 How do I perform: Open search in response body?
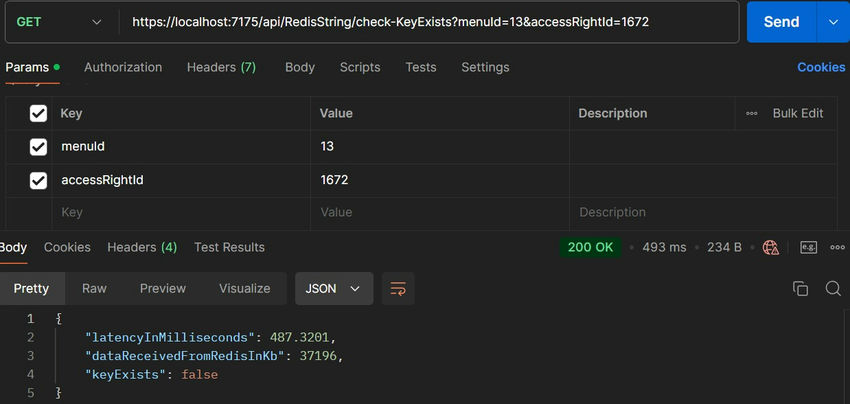coord(833,288)
